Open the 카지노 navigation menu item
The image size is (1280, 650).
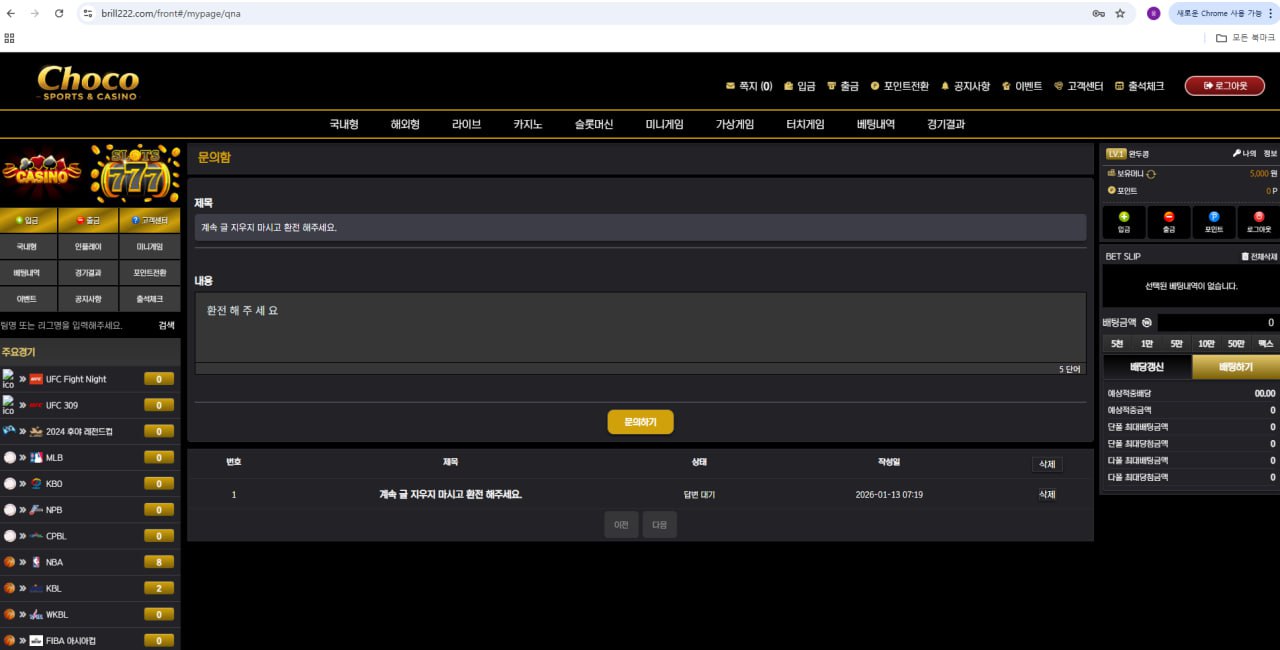point(527,124)
